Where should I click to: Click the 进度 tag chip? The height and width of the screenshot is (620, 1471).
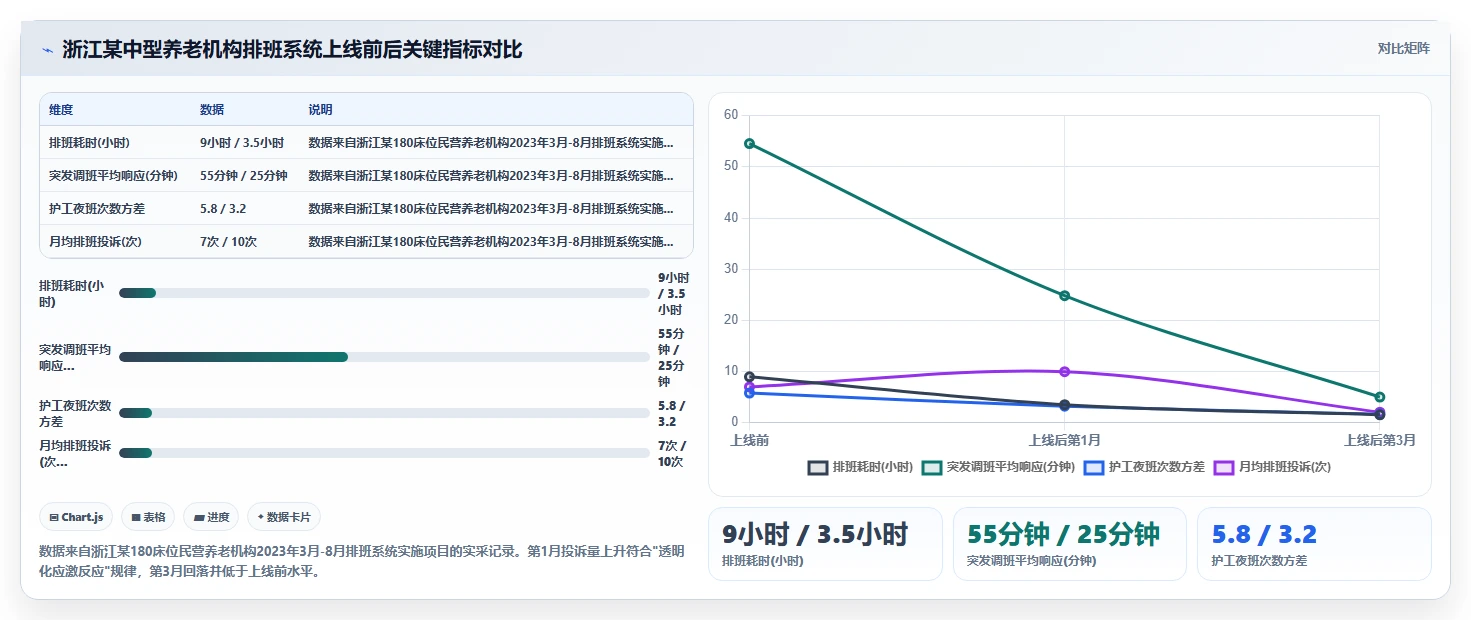211,517
